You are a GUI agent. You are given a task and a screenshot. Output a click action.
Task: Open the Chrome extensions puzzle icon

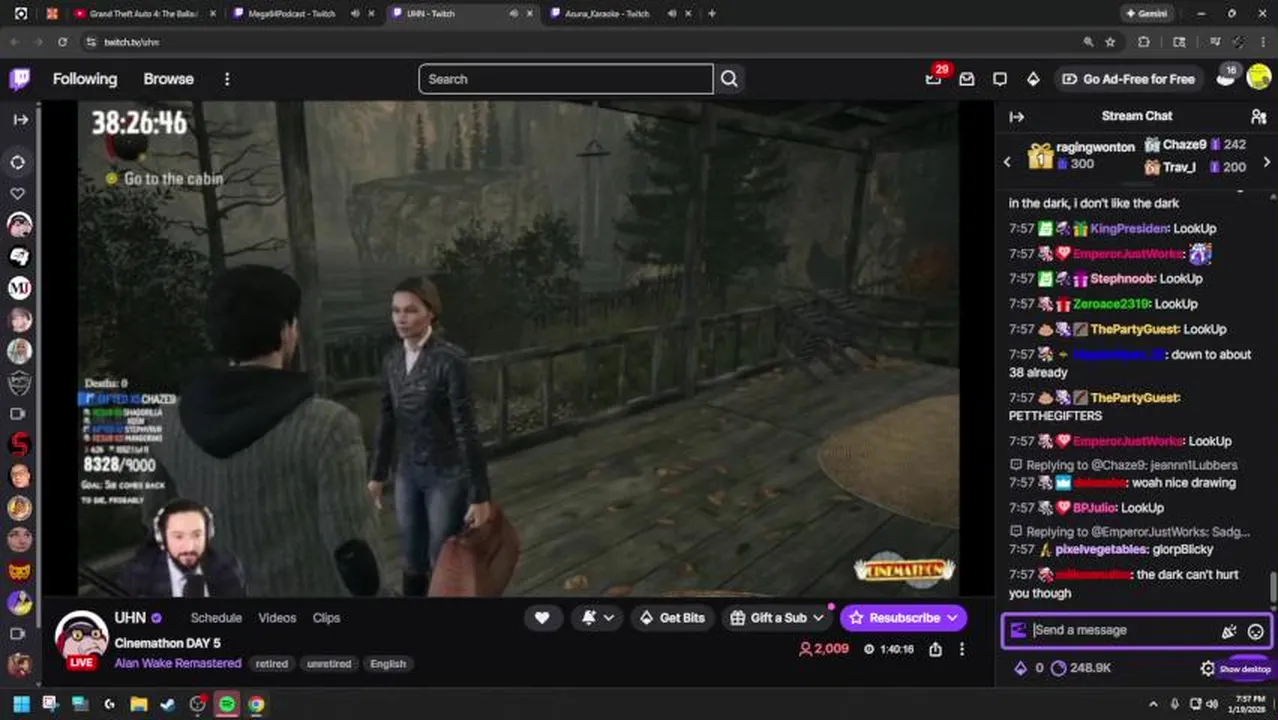1144,42
